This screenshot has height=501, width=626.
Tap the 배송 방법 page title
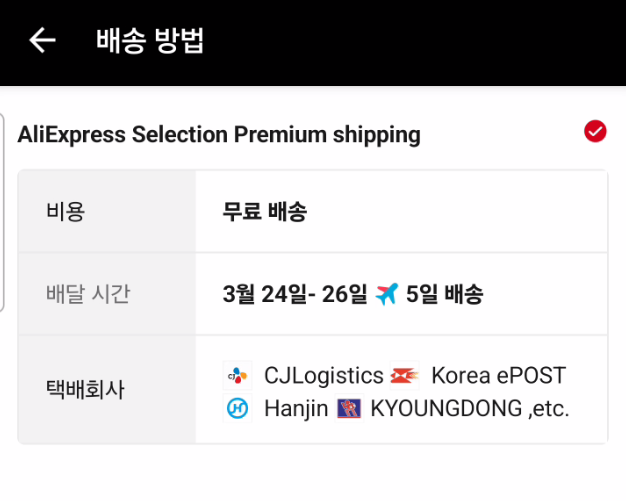click(x=150, y=40)
